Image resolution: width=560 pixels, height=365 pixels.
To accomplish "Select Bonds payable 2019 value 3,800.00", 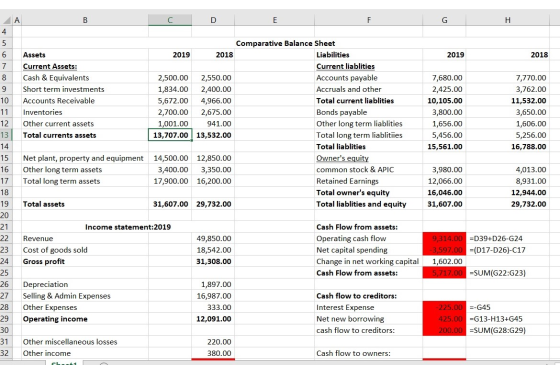I will tap(444, 112).
